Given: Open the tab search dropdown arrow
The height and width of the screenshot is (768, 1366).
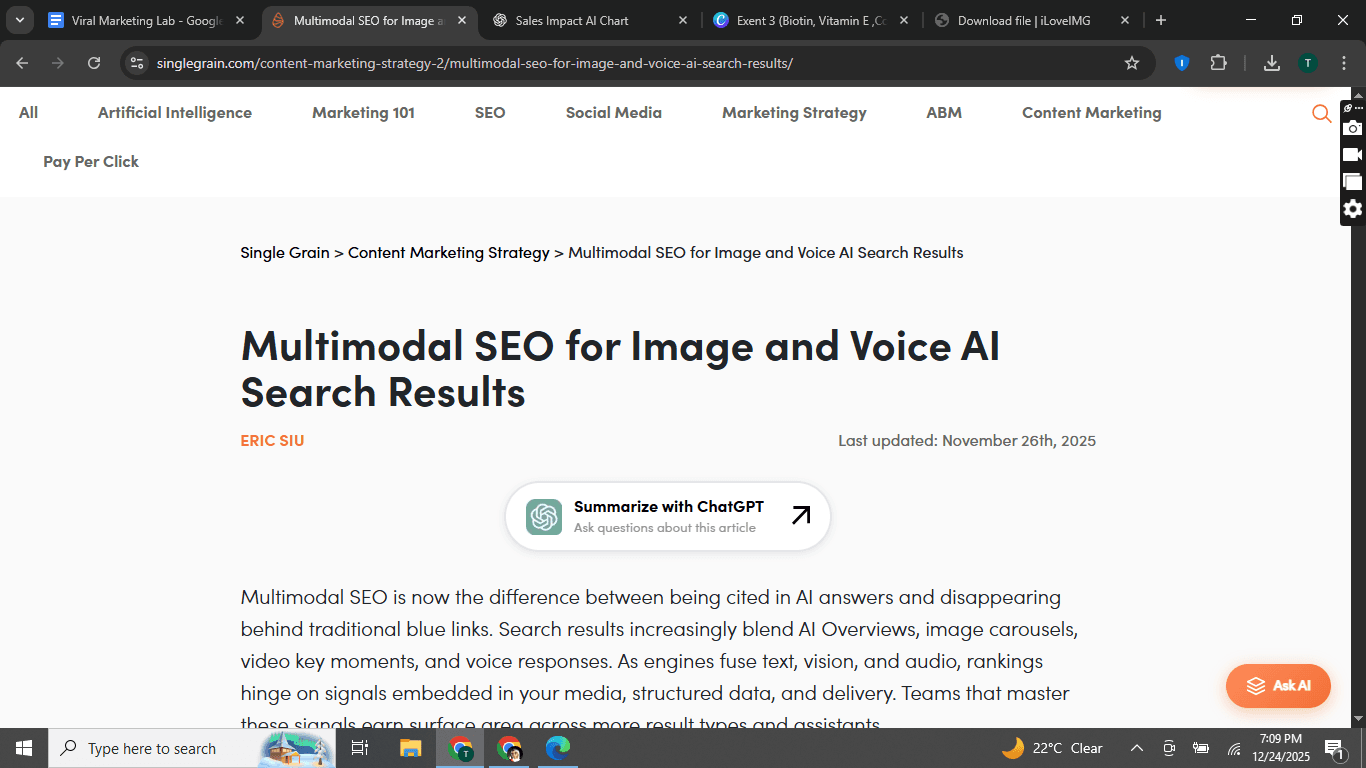Looking at the screenshot, I should (19, 20).
